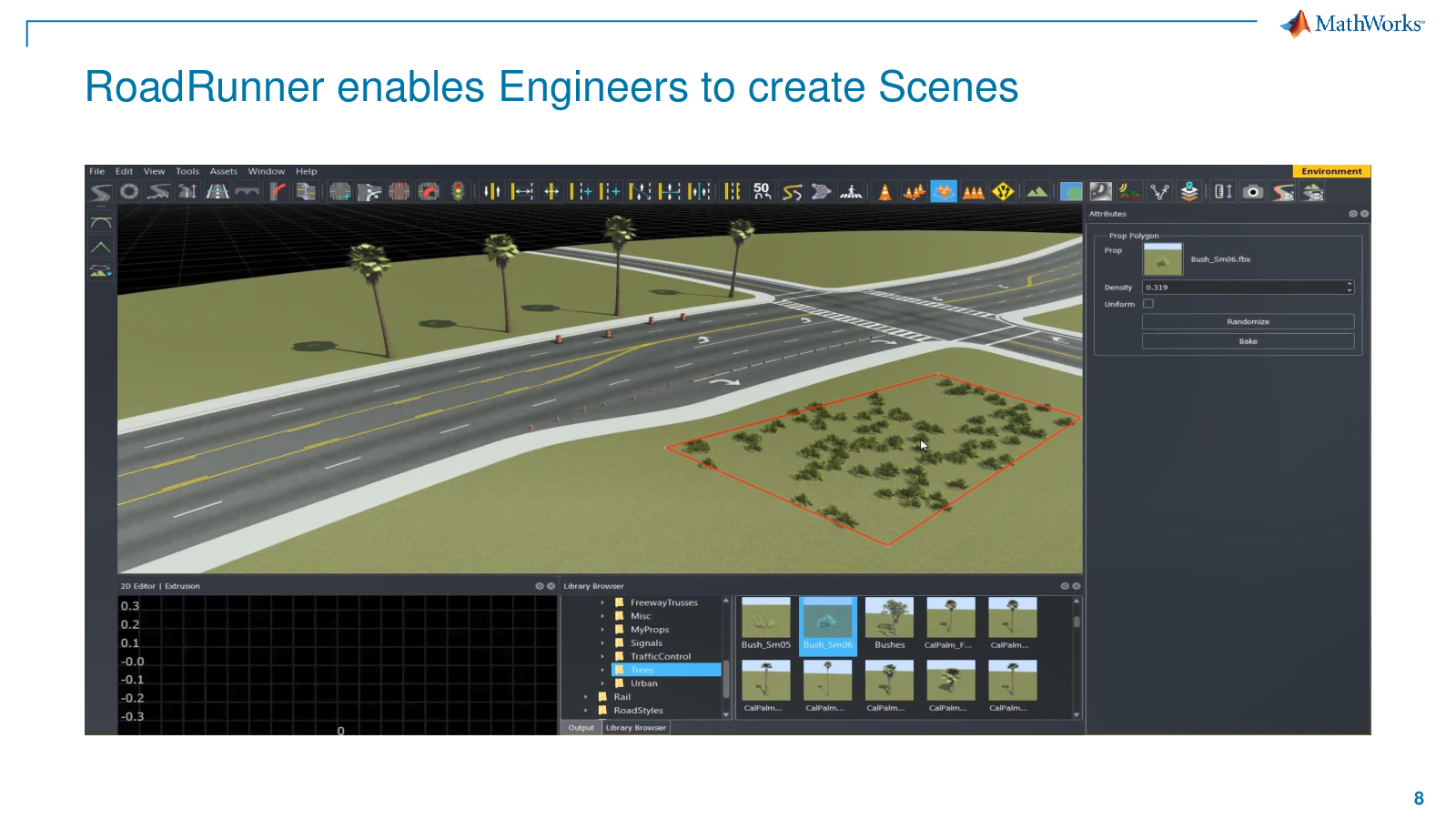Open the traffic signal tool

click(459, 192)
